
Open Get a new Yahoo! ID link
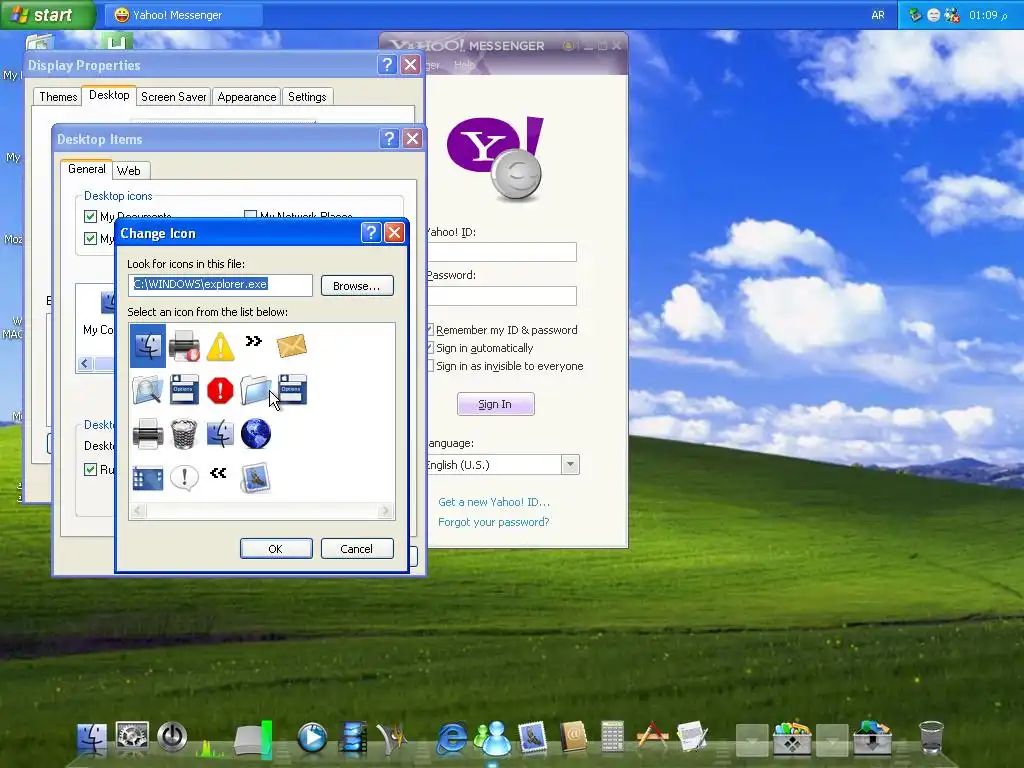[494, 502]
